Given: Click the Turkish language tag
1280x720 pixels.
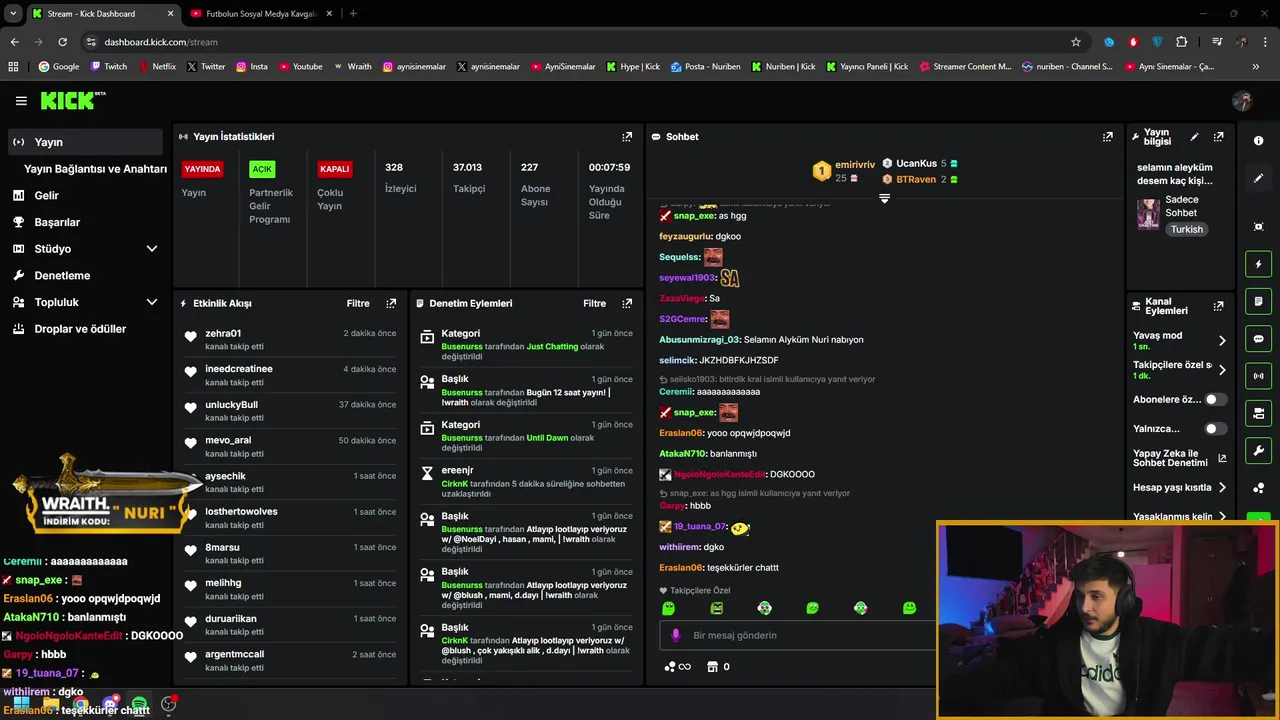Looking at the screenshot, I should point(1187,230).
